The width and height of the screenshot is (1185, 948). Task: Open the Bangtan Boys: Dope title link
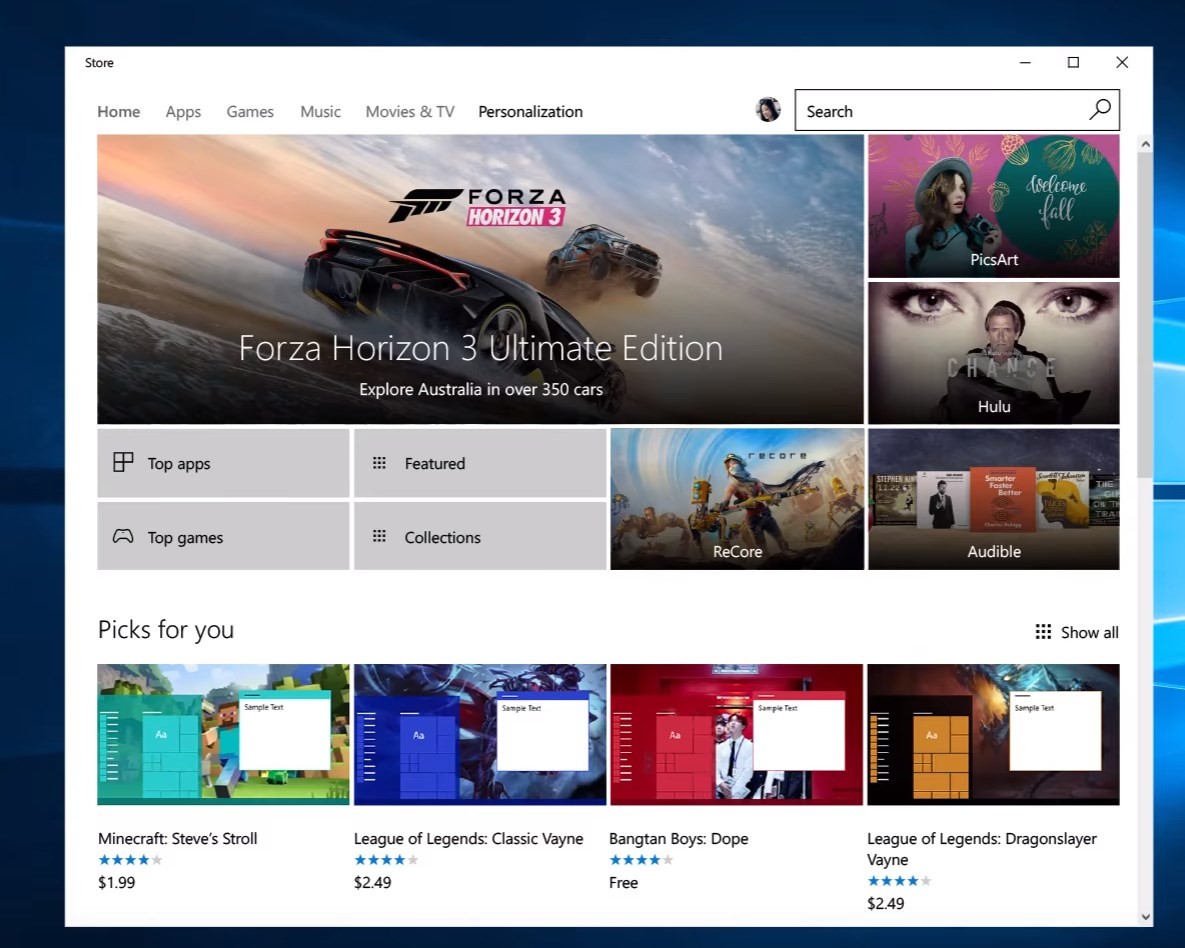(679, 838)
